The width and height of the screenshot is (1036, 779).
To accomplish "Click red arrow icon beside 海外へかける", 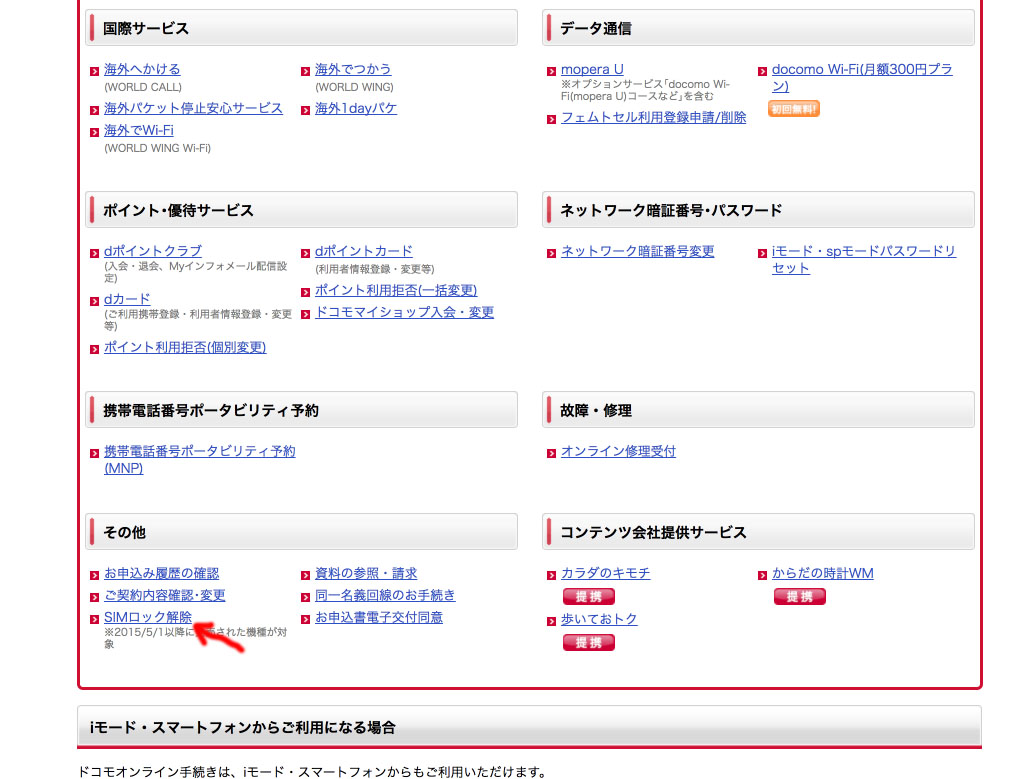I will (x=94, y=71).
